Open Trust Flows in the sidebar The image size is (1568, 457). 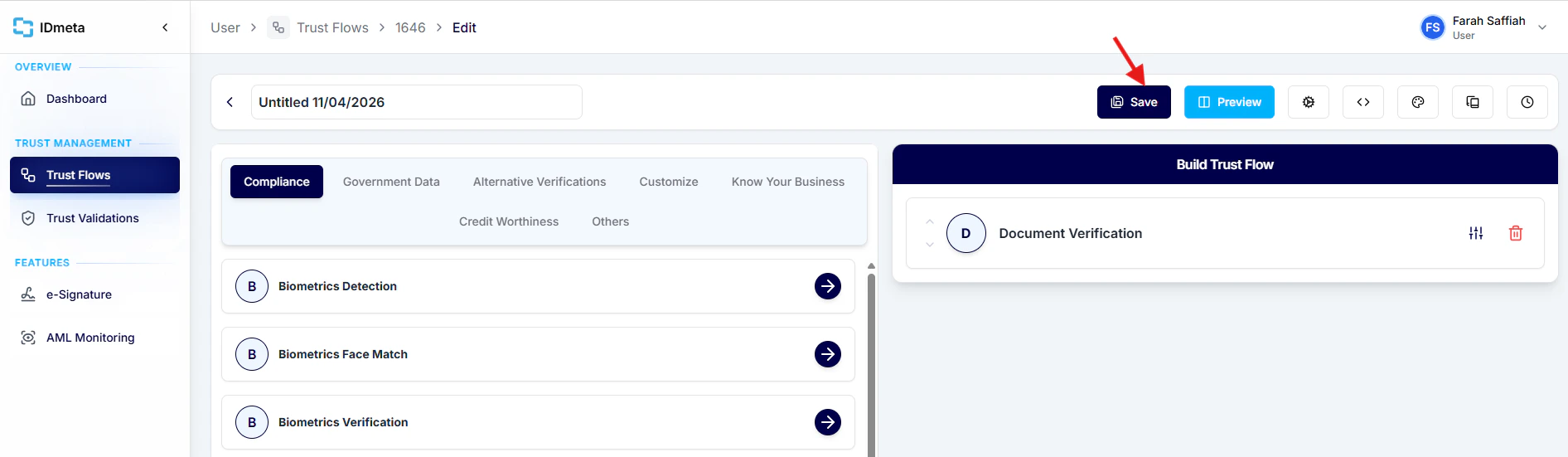coord(94,175)
